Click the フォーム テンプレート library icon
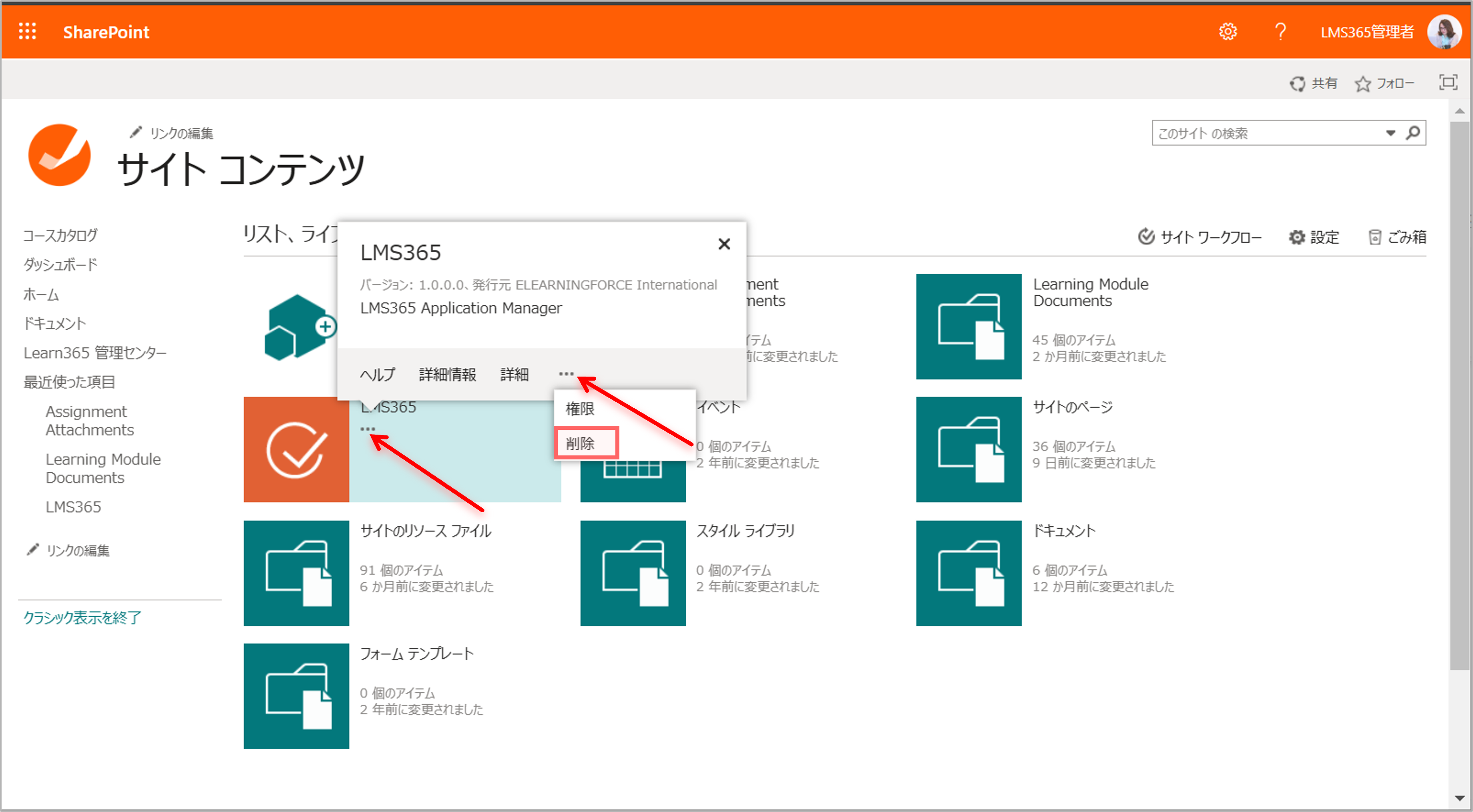The height and width of the screenshot is (812, 1473). [x=296, y=697]
